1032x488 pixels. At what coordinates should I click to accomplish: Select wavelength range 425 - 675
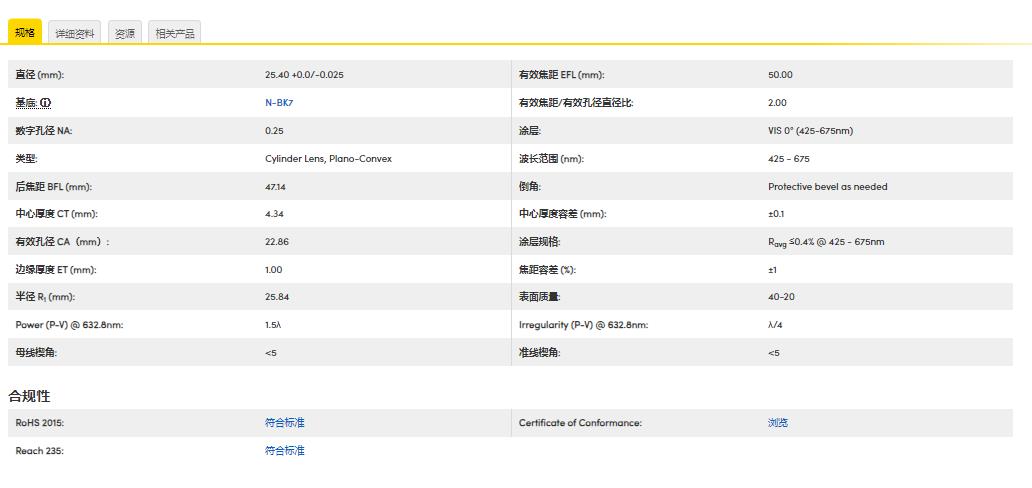[788, 159]
